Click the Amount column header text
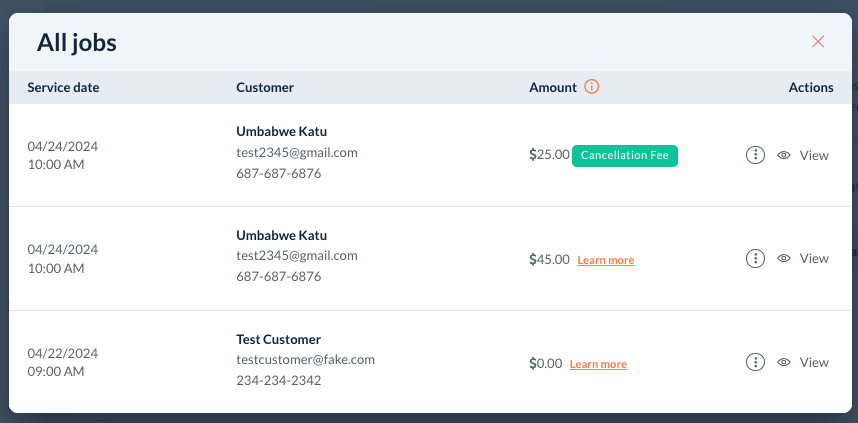 click(553, 87)
